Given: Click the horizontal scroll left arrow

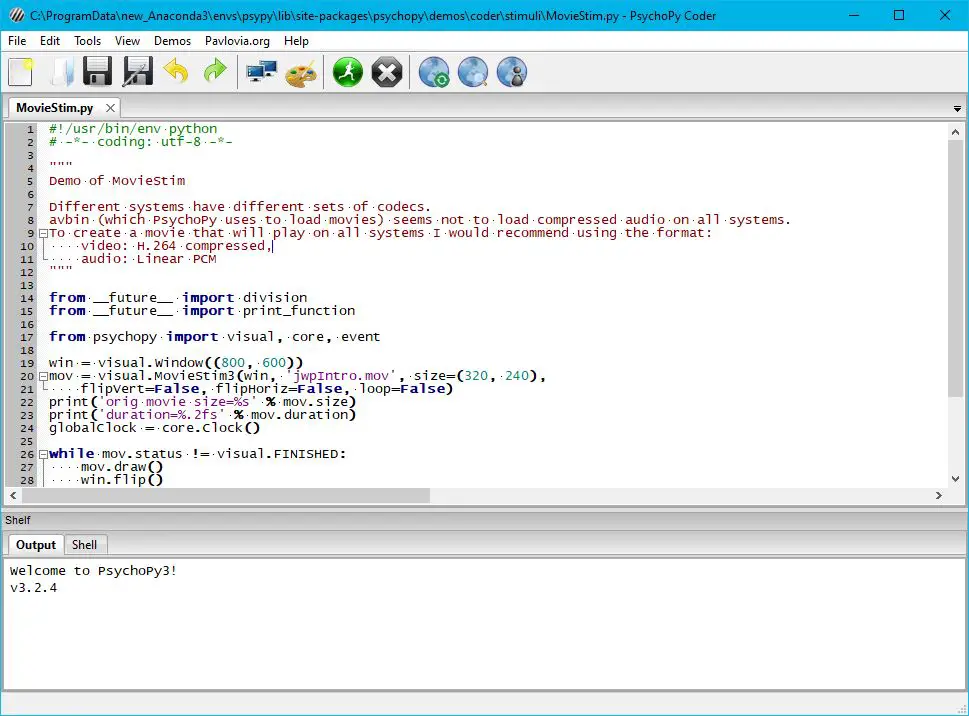Looking at the screenshot, I should [13, 495].
